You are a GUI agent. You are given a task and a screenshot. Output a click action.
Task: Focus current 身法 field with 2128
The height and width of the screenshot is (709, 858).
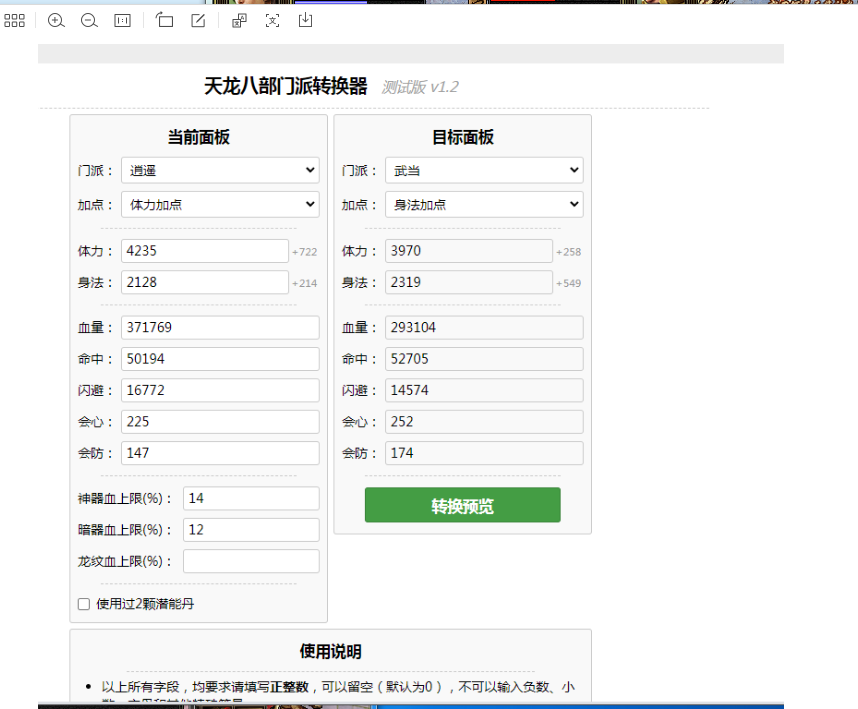coord(205,282)
